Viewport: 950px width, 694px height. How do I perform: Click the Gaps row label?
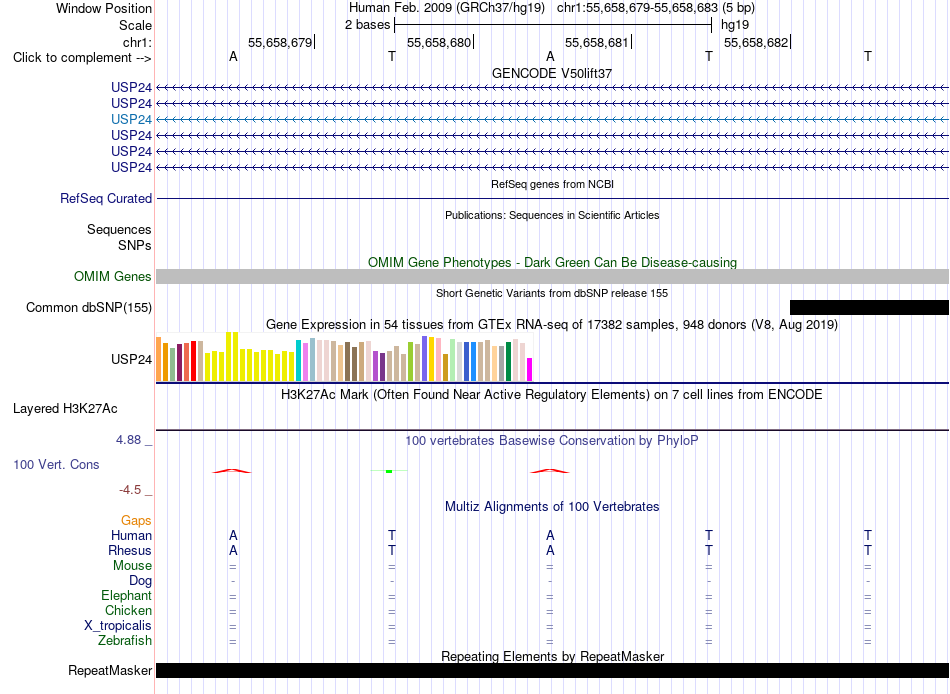(136, 521)
